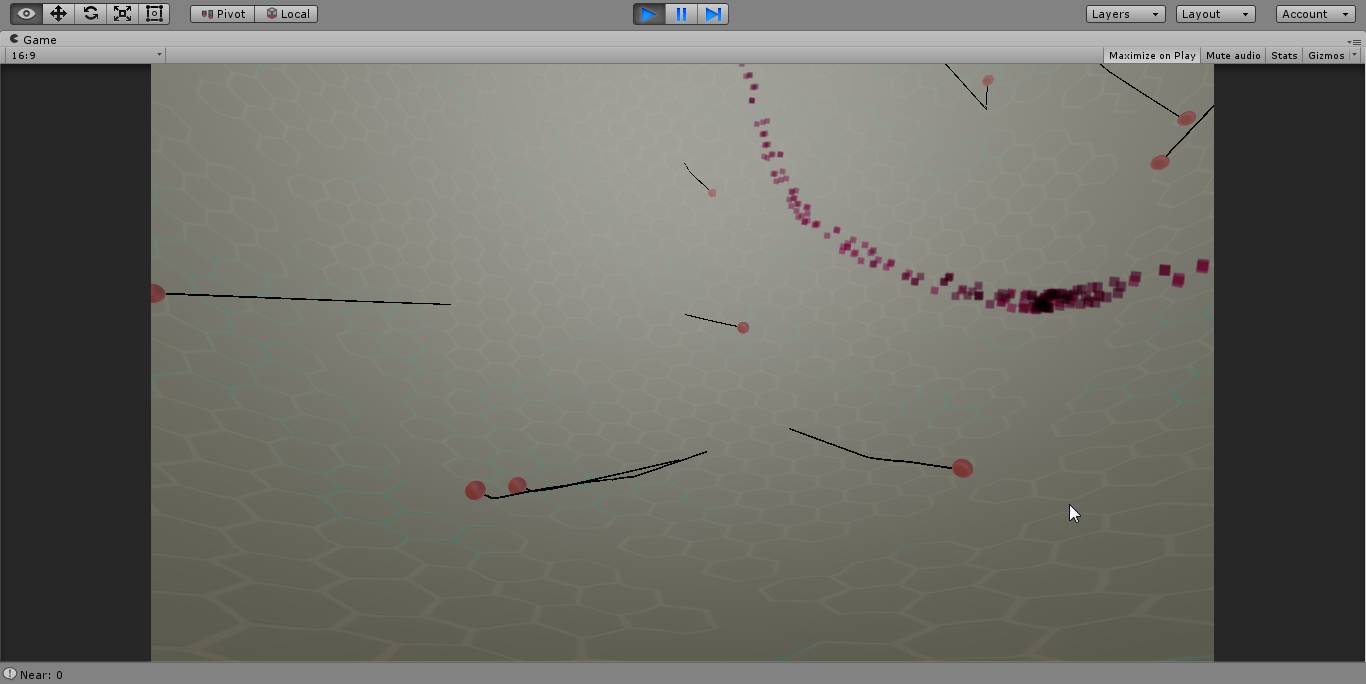Screen dimensions: 1366x684
Task: Select the Rect transform tool
Action: tap(154, 14)
